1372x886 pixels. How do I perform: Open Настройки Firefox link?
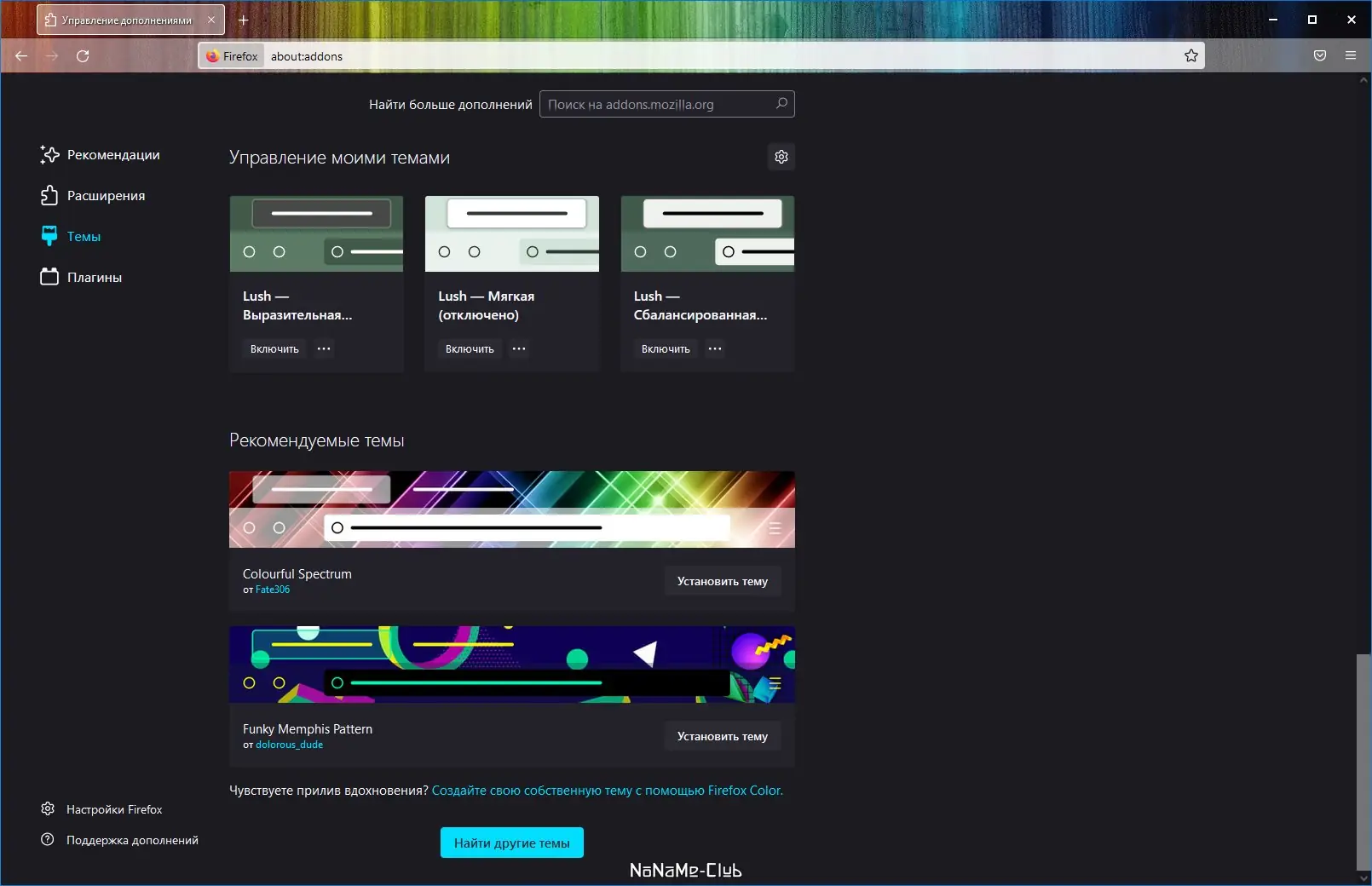(101, 809)
